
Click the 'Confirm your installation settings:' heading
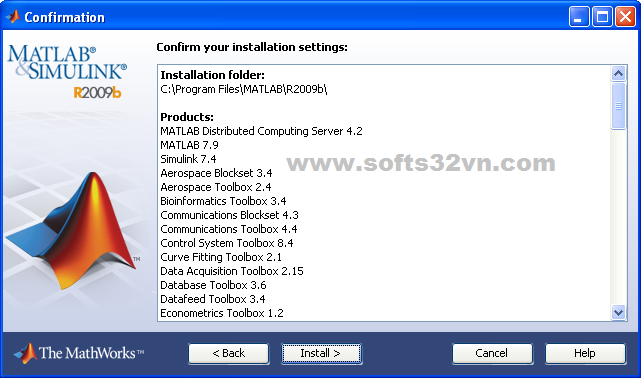coord(252,47)
